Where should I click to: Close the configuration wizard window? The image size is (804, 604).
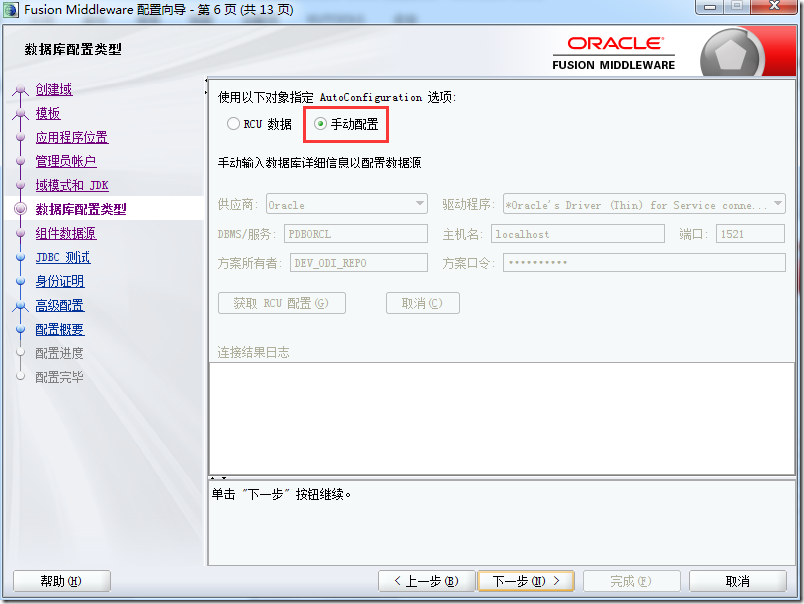(x=775, y=6)
